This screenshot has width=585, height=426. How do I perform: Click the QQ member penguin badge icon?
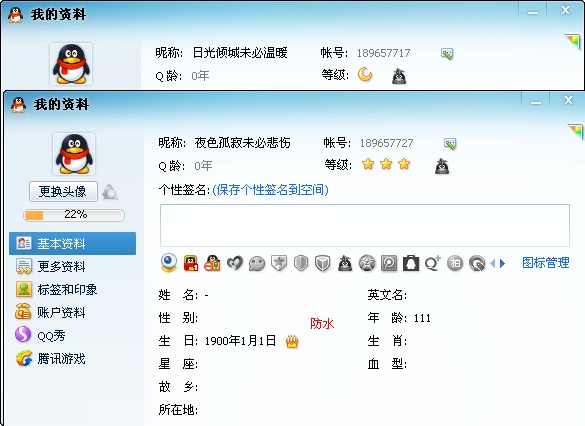coord(191,263)
